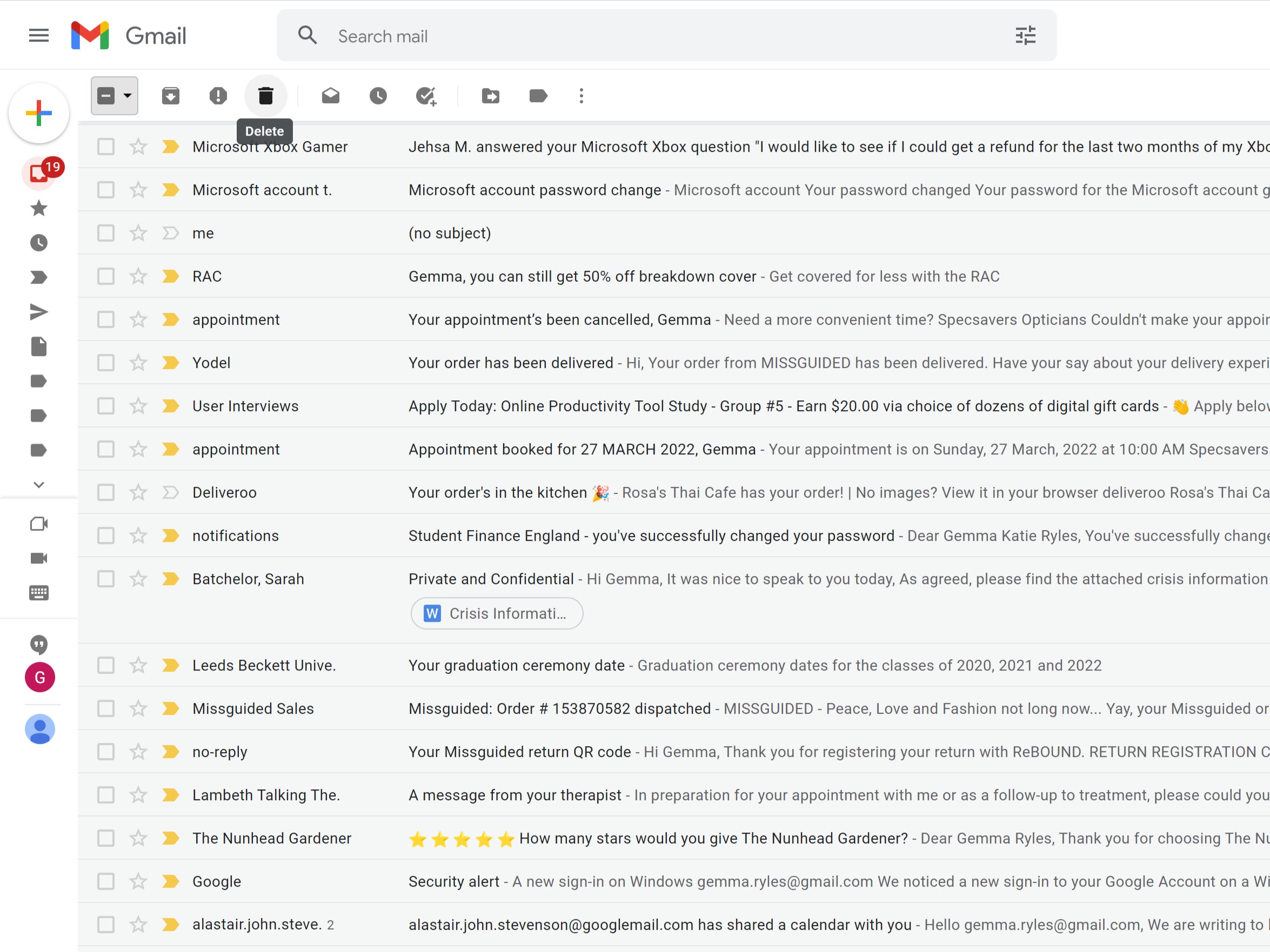Click the Compose plus button
The height and width of the screenshot is (952, 1270).
[39, 113]
